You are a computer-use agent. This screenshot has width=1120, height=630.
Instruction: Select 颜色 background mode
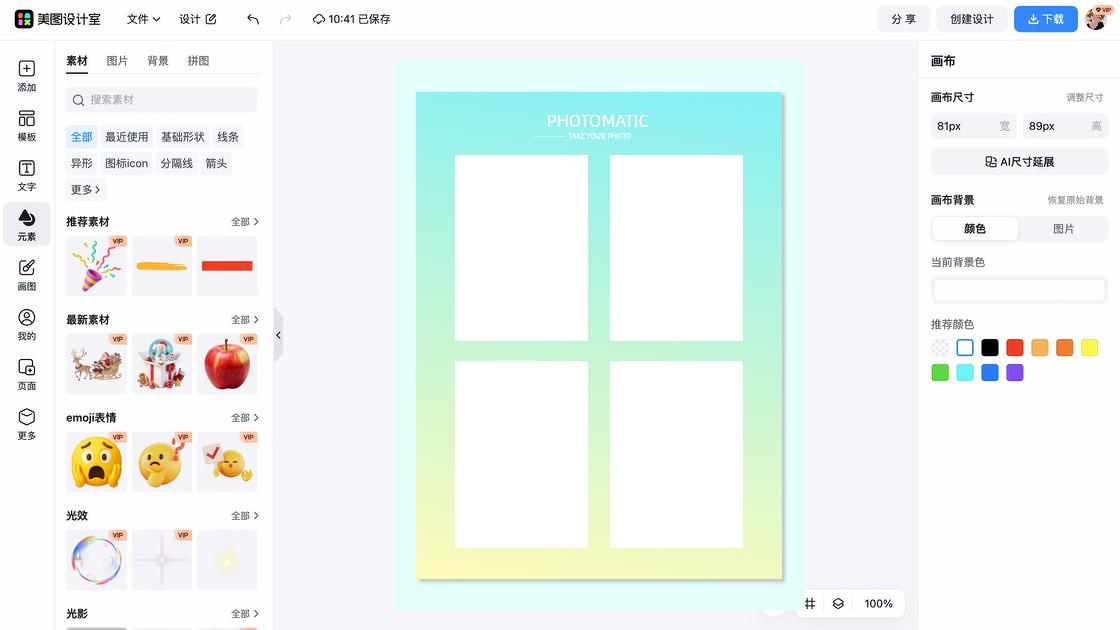coord(975,229)
